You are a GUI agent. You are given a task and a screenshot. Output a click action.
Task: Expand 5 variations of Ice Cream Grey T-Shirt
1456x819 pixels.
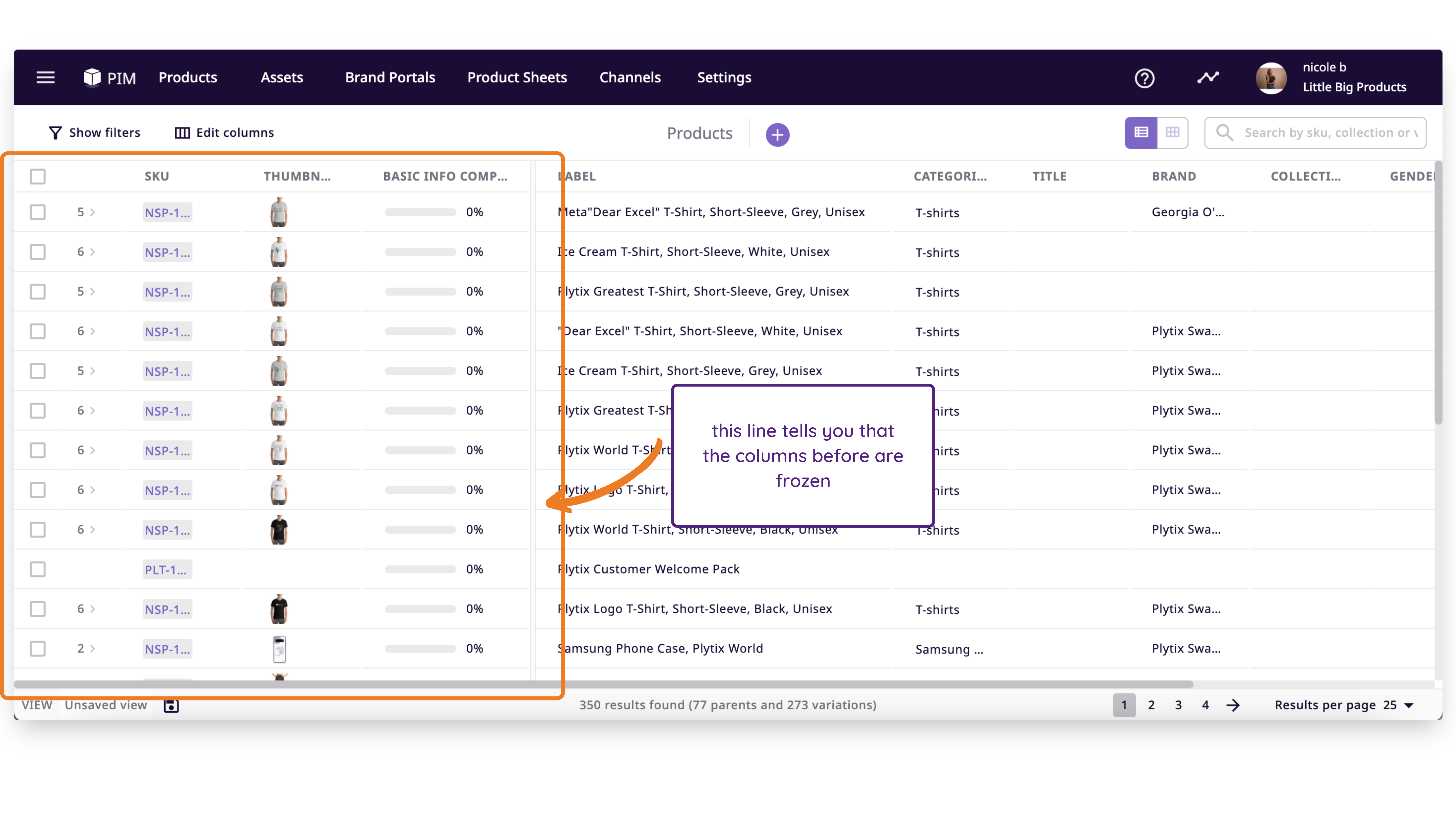pyautogui.click(x=86, y=370)
